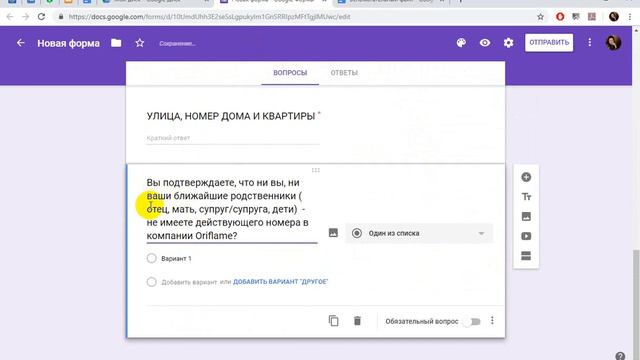Click the Chrome profile avatar in toolbar
Viewport: 640px width, 360px height.
pyautogui.click(x=613, y=17)
